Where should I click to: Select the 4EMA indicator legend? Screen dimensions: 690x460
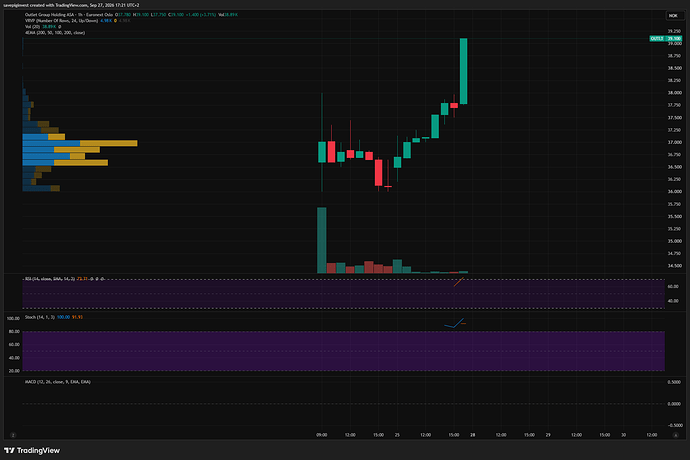pyautogui.click(x=55, y=33)
